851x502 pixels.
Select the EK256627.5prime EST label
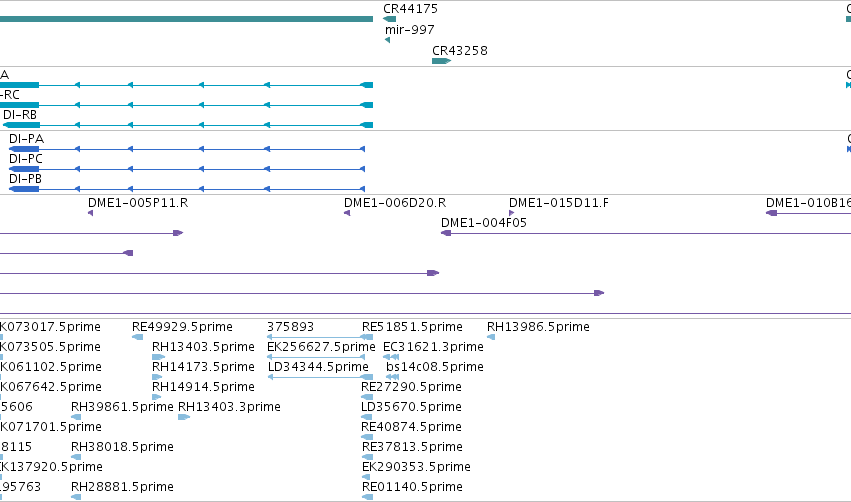(x=321, y=347)
